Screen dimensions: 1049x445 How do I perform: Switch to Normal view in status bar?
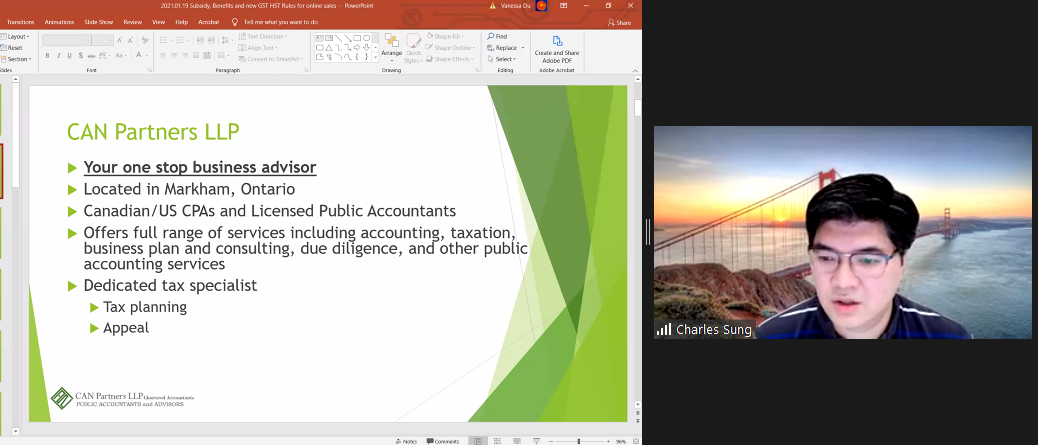pos(478,441)
